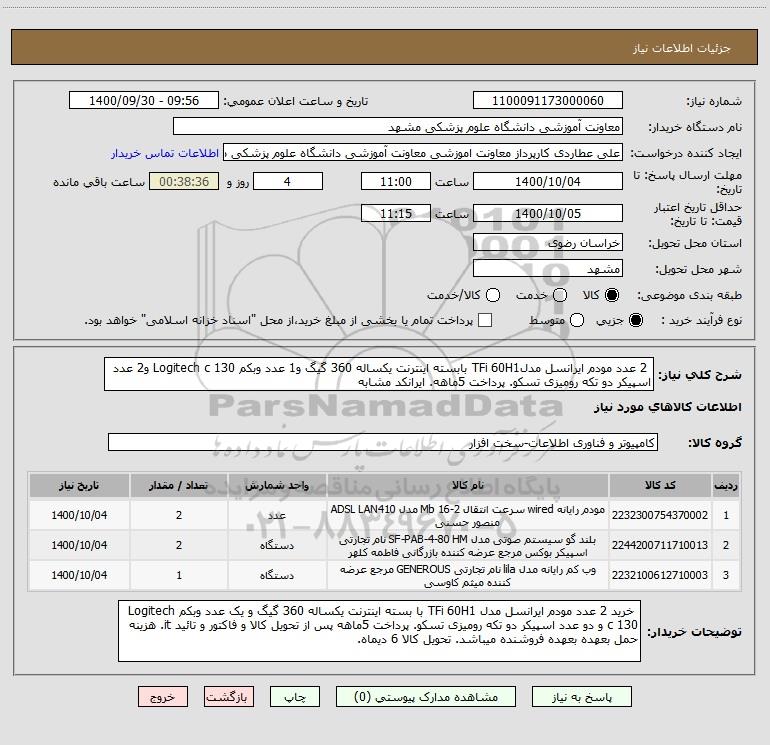The width and height of the screenshot is (770, 745).
Task: Click the توضیحات خریدار text area
Action: (379, 631)
